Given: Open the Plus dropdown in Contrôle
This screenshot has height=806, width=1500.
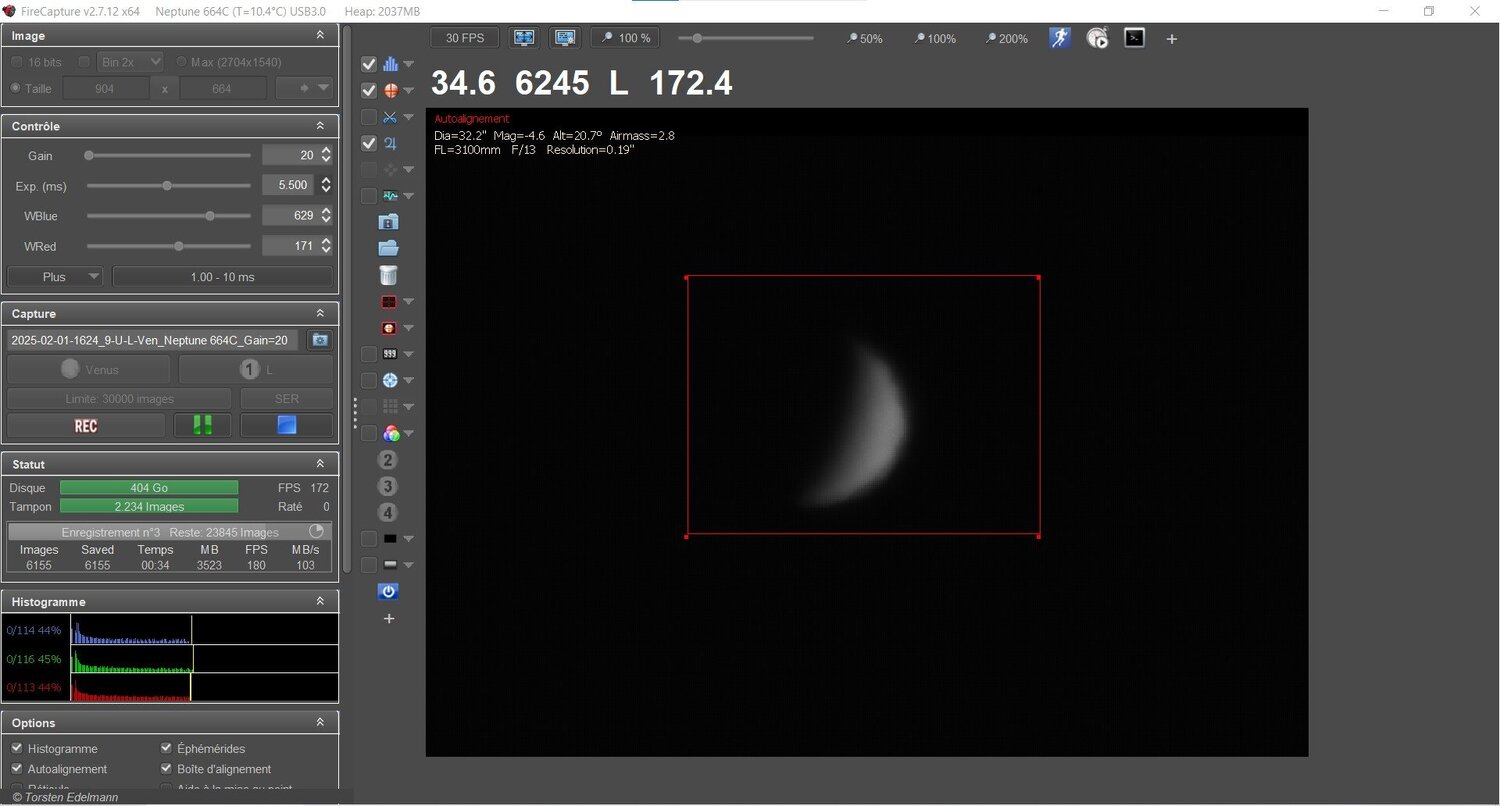Looking at the screenshot, I should click(x=55, y=277).
